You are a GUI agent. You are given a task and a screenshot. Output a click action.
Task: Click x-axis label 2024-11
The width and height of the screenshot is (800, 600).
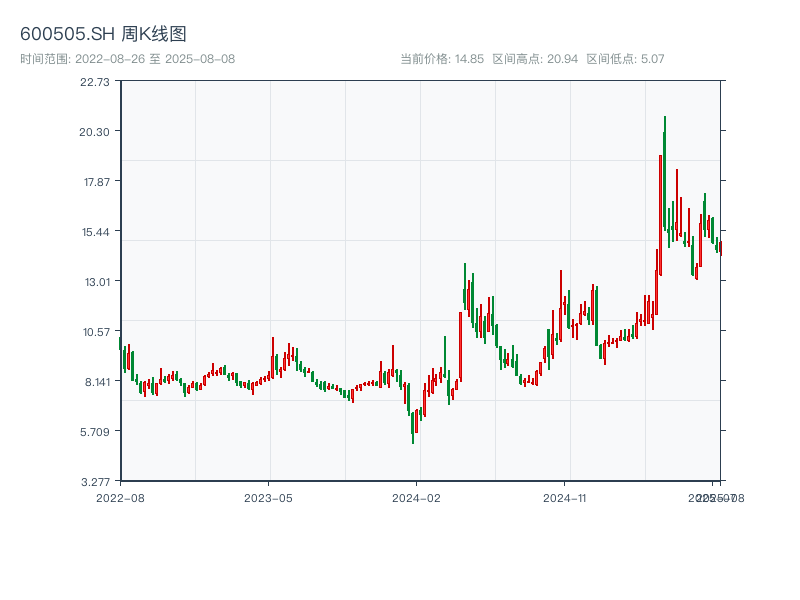pos(564,498)
